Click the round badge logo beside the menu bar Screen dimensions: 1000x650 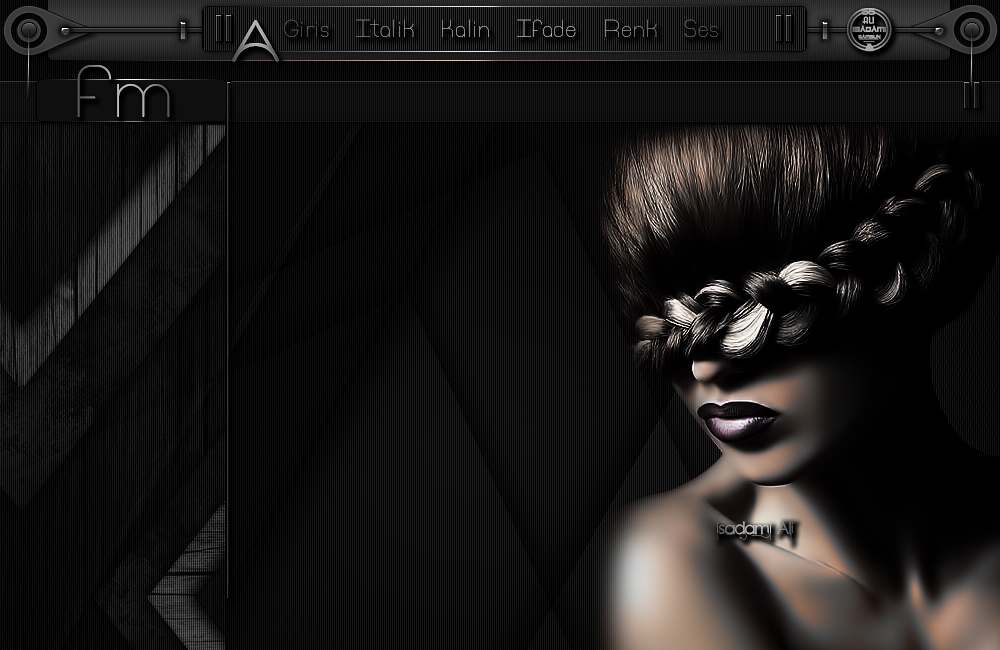[x=869, y=29]
